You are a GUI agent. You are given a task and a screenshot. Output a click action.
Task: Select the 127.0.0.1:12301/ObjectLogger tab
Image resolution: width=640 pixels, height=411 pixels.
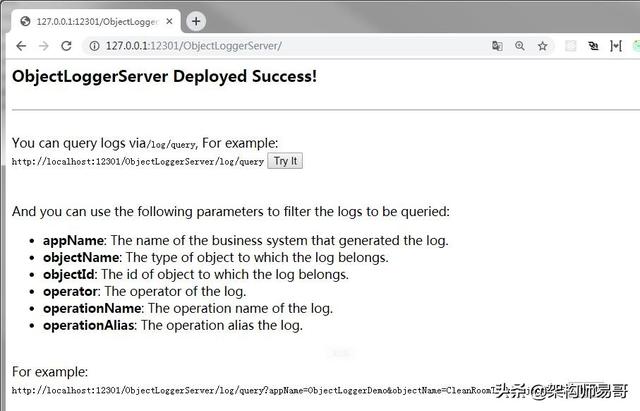(96, 21)
